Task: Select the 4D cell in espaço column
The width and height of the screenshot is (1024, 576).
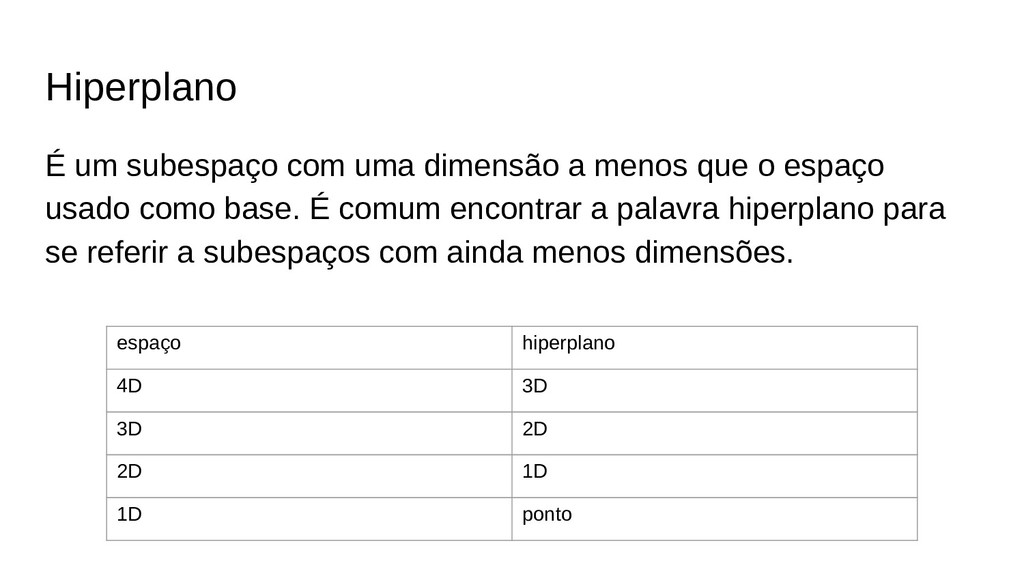Action: [309, 391]
